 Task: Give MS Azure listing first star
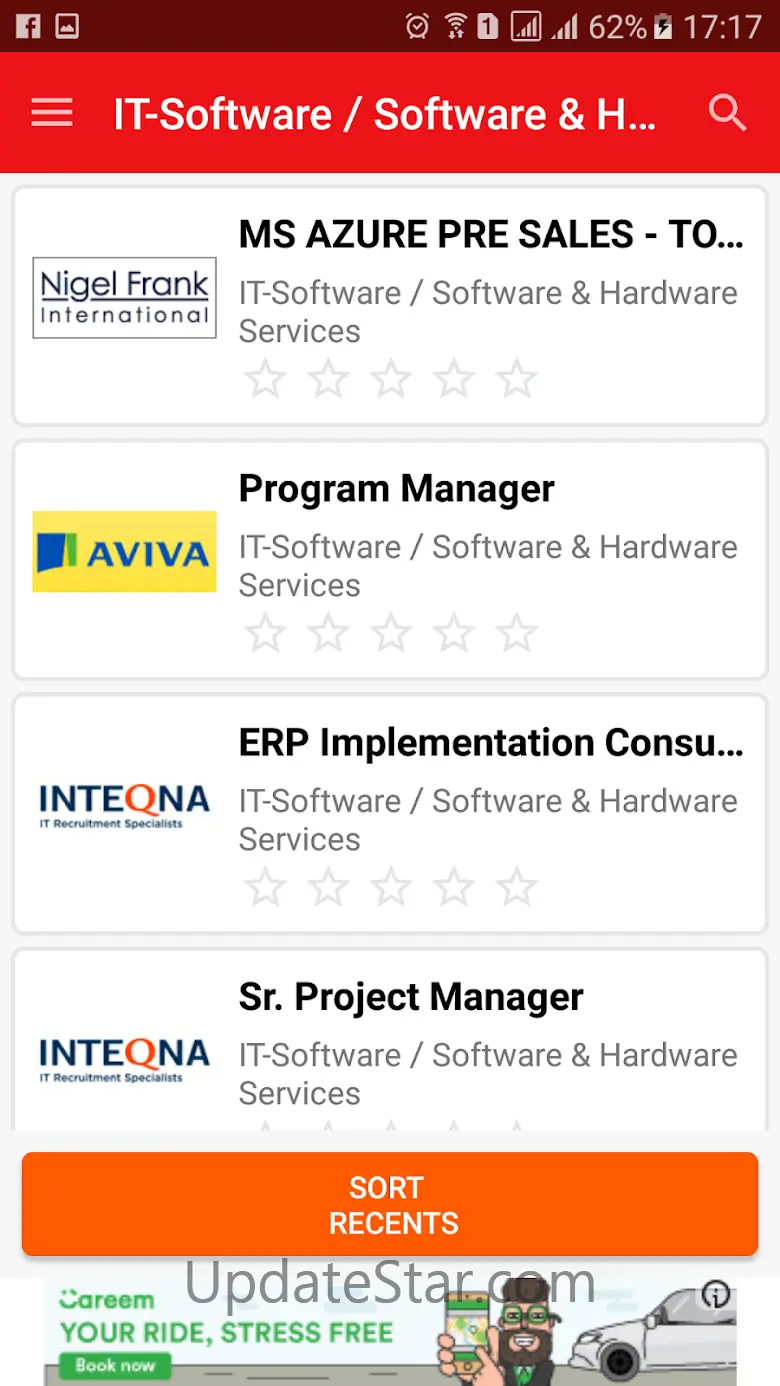coord(265,379)
